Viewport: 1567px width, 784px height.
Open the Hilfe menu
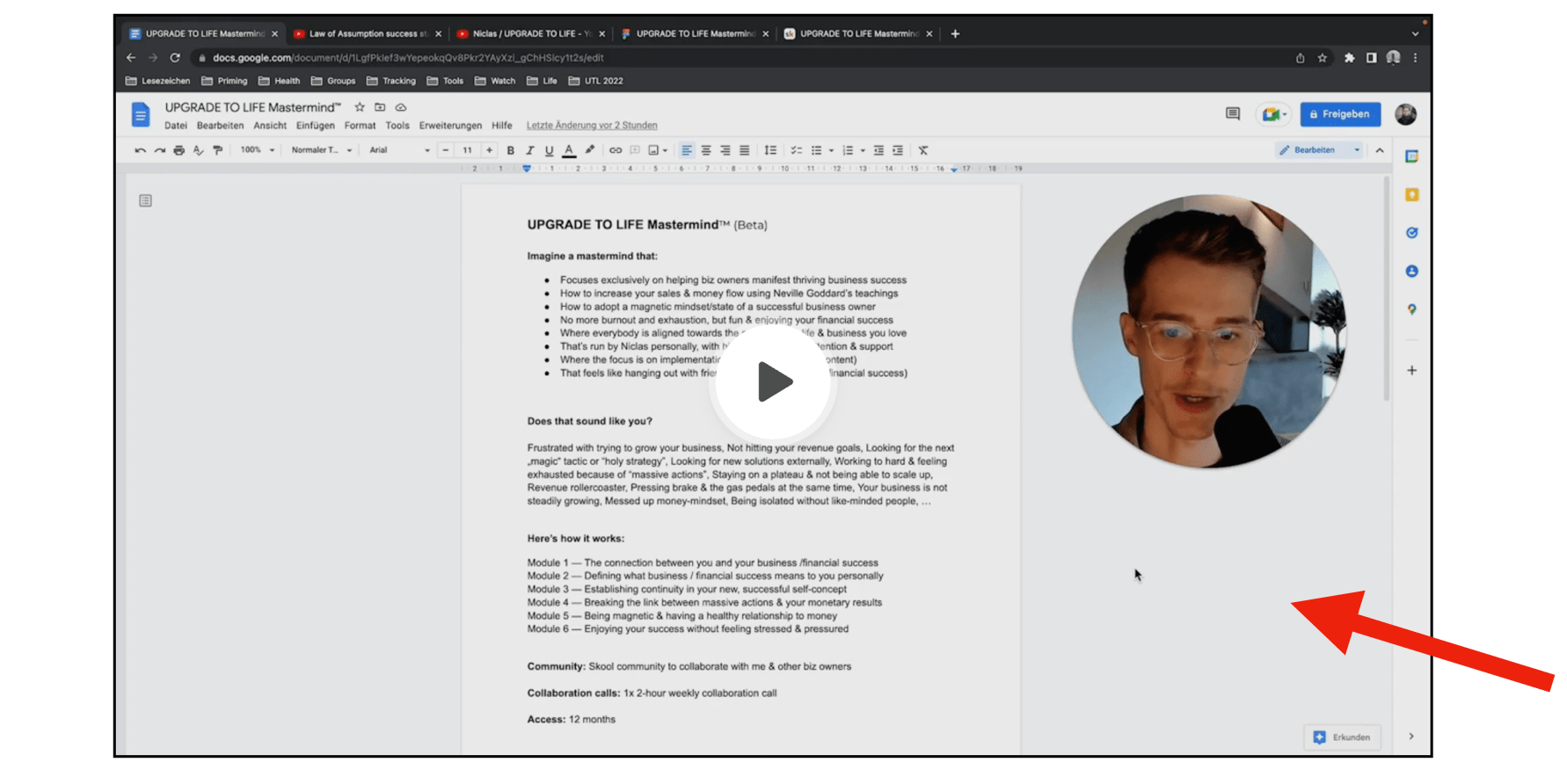(502, 126)
